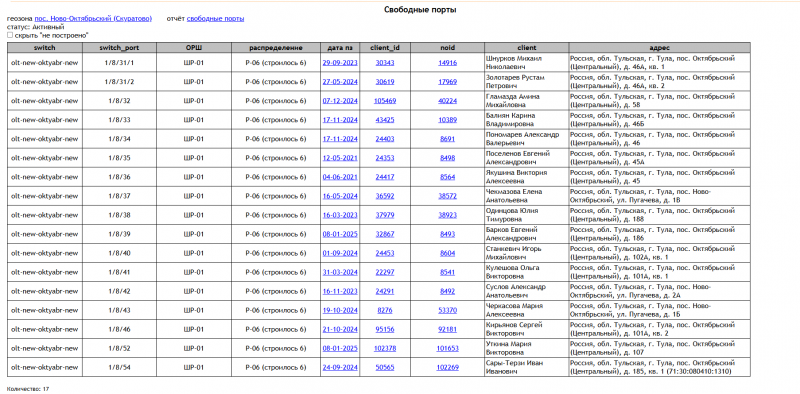Viewport: 800px width, 394px height.
Task: Open noid link 38923
Action: pyautogui.click(x=447, y=215)
